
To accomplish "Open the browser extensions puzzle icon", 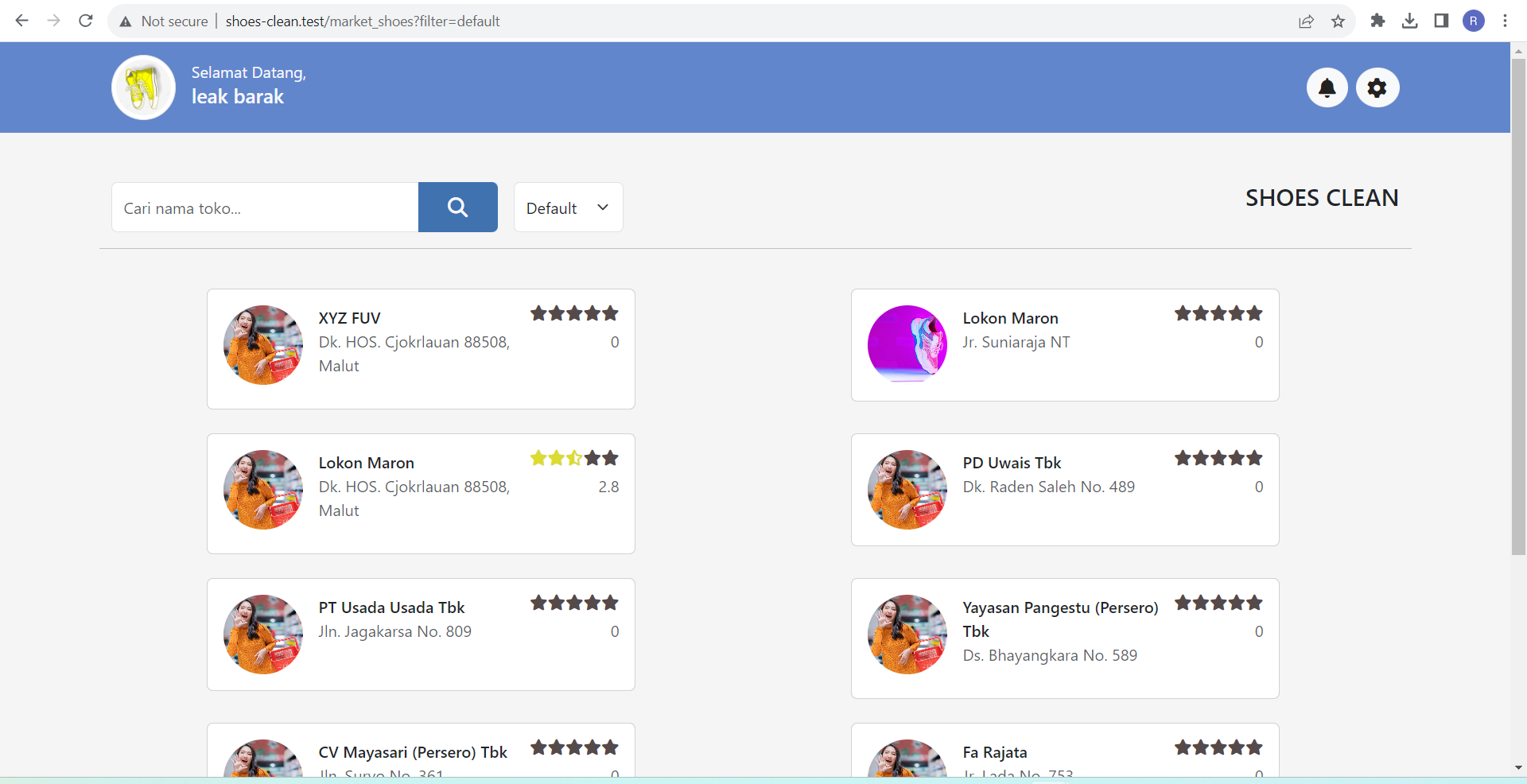I will point(1377,21).
